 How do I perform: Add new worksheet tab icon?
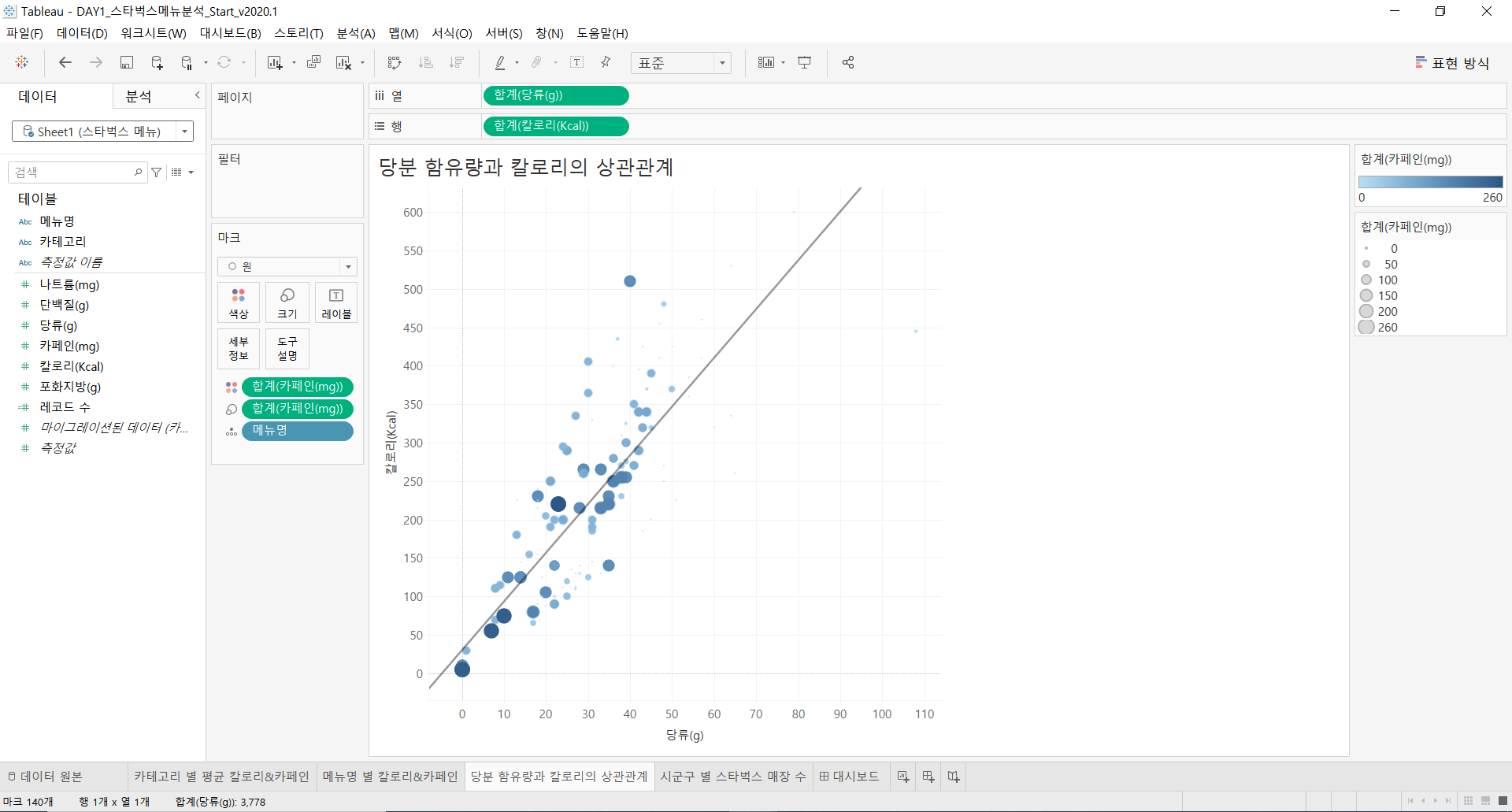coord(903,777)
